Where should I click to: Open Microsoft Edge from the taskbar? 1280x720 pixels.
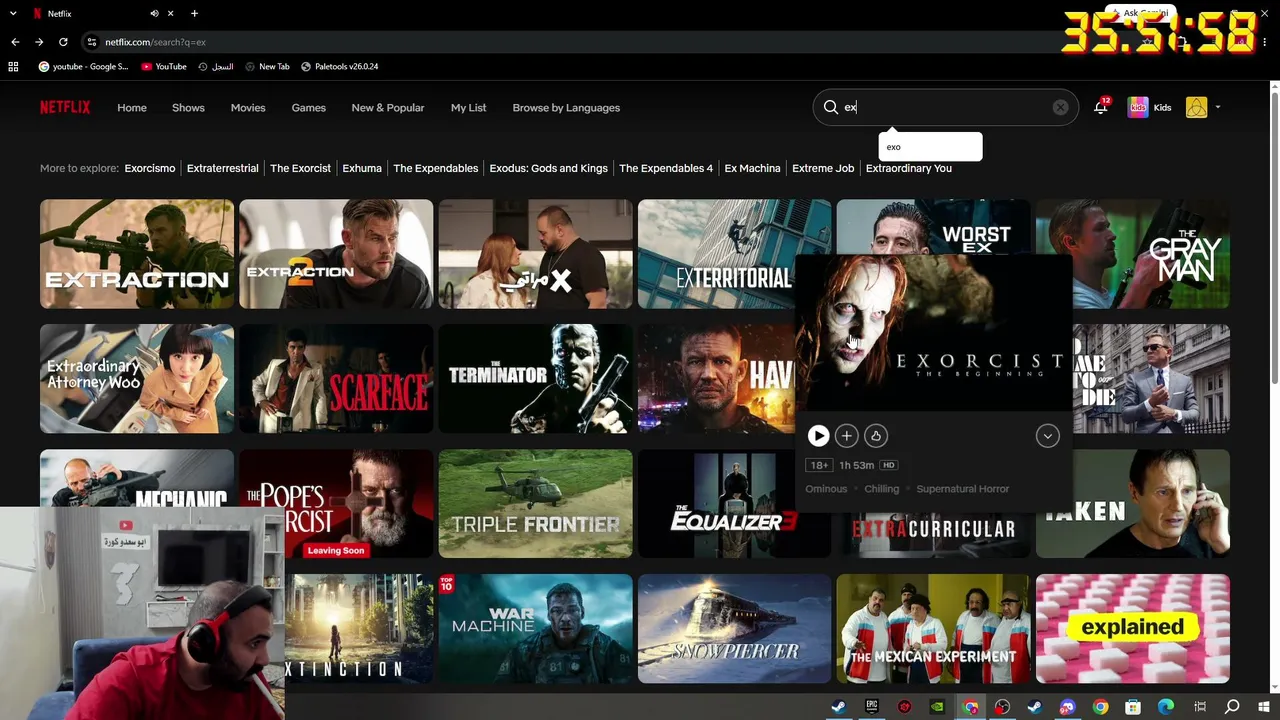pyautogui.click(x=1166, y=707)
